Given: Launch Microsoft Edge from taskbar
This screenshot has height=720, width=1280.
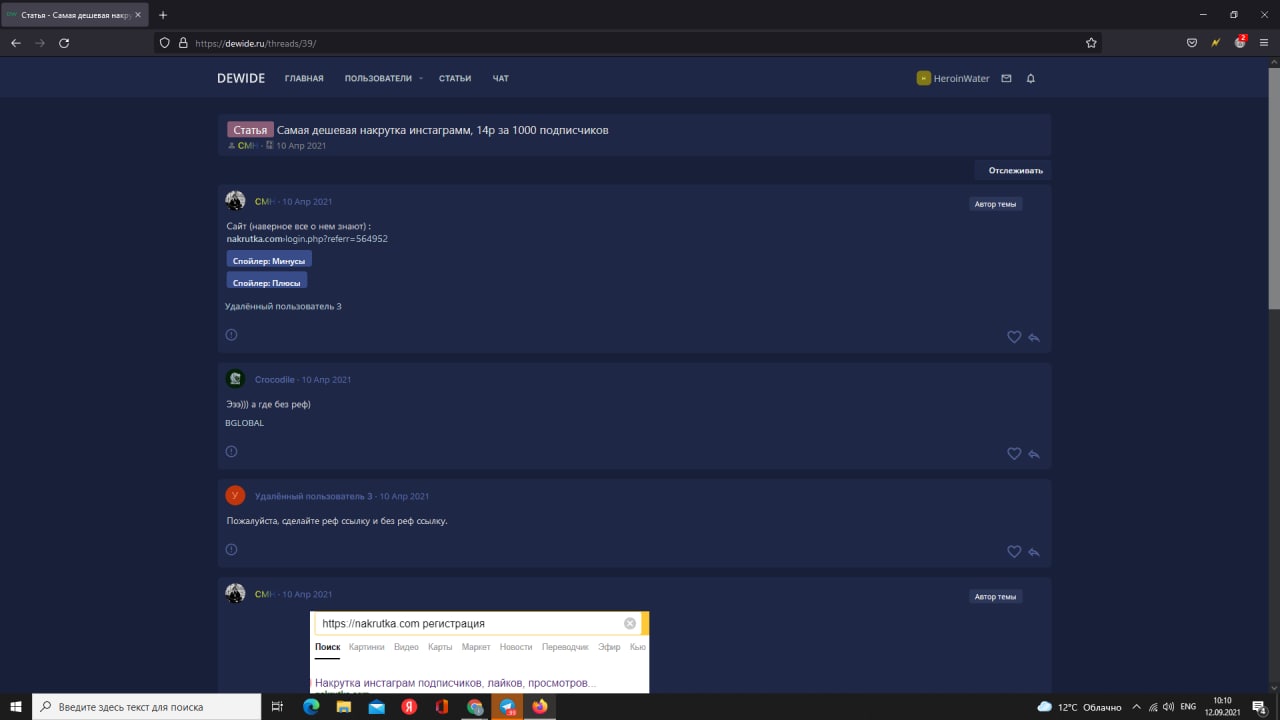Looking at the screenshot, I should 311,706.
